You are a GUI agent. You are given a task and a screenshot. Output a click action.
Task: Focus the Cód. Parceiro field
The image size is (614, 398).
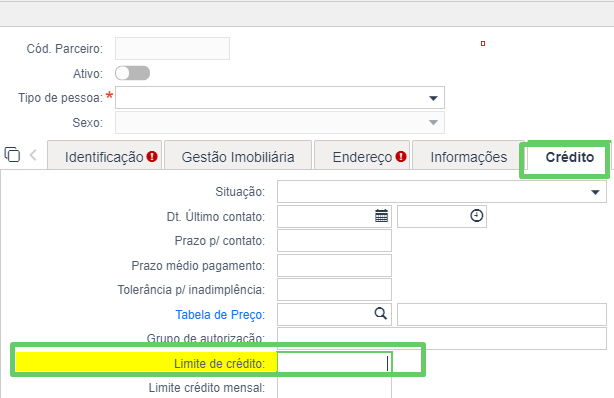pyautogui.click(x=172, y=49)
